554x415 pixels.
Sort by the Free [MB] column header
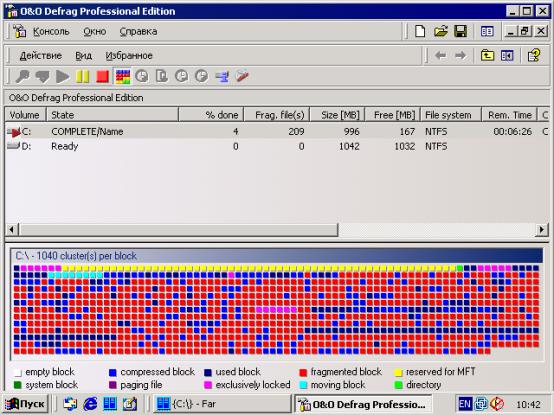[x=393, y=115]
